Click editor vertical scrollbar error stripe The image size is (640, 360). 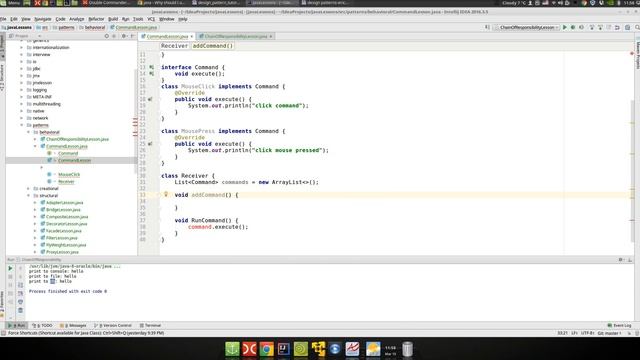(x=632, y=153)
